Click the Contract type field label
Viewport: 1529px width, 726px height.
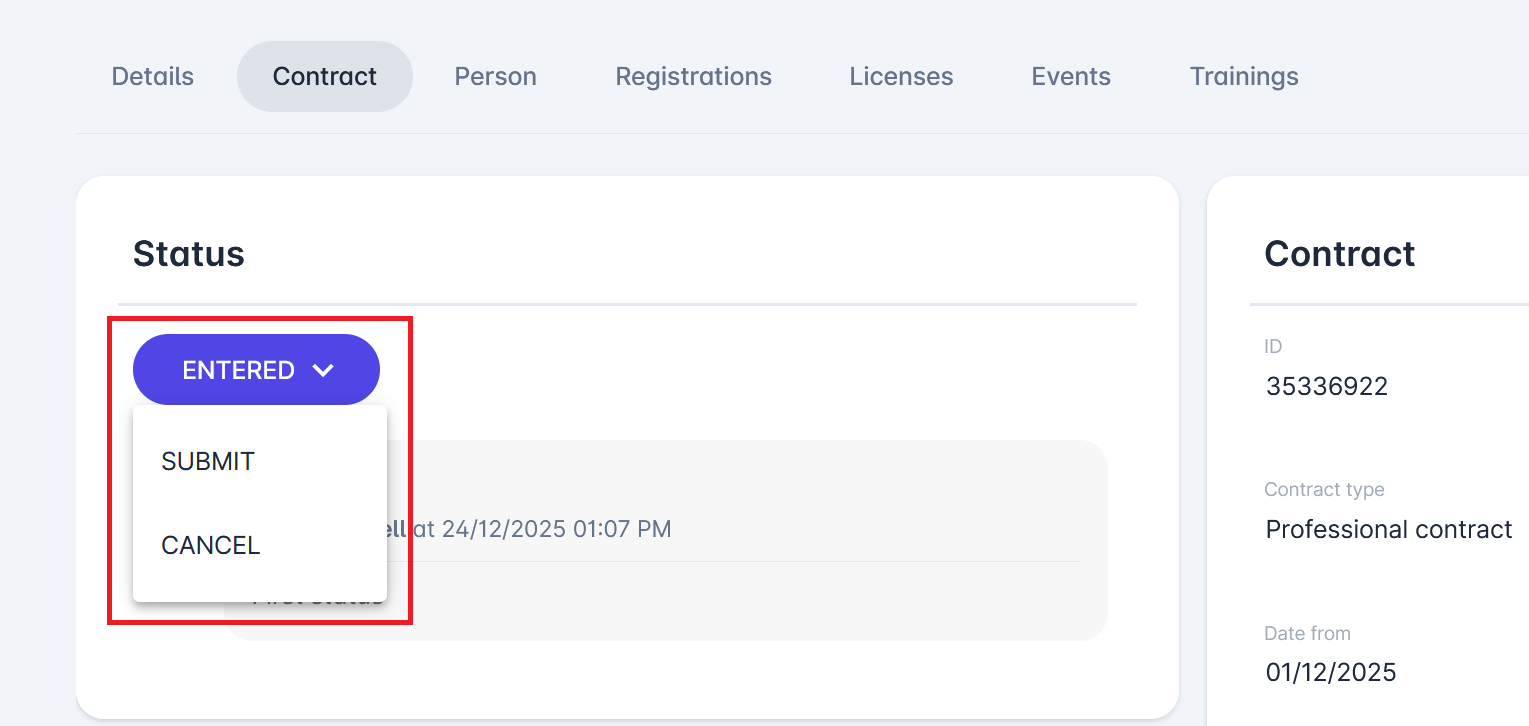[x=1324, y=490]
